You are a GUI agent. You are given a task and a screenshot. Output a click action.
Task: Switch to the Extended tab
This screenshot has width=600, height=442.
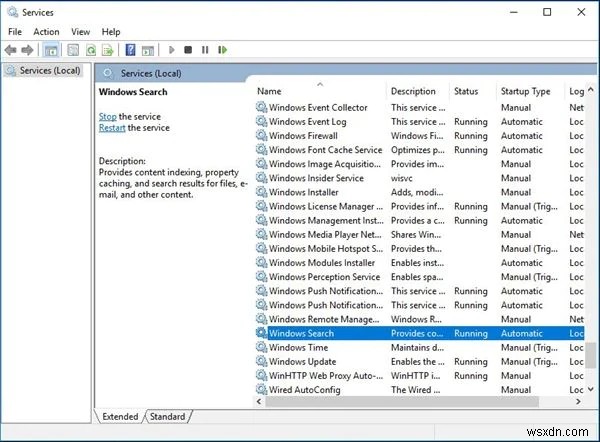[120, 416]
